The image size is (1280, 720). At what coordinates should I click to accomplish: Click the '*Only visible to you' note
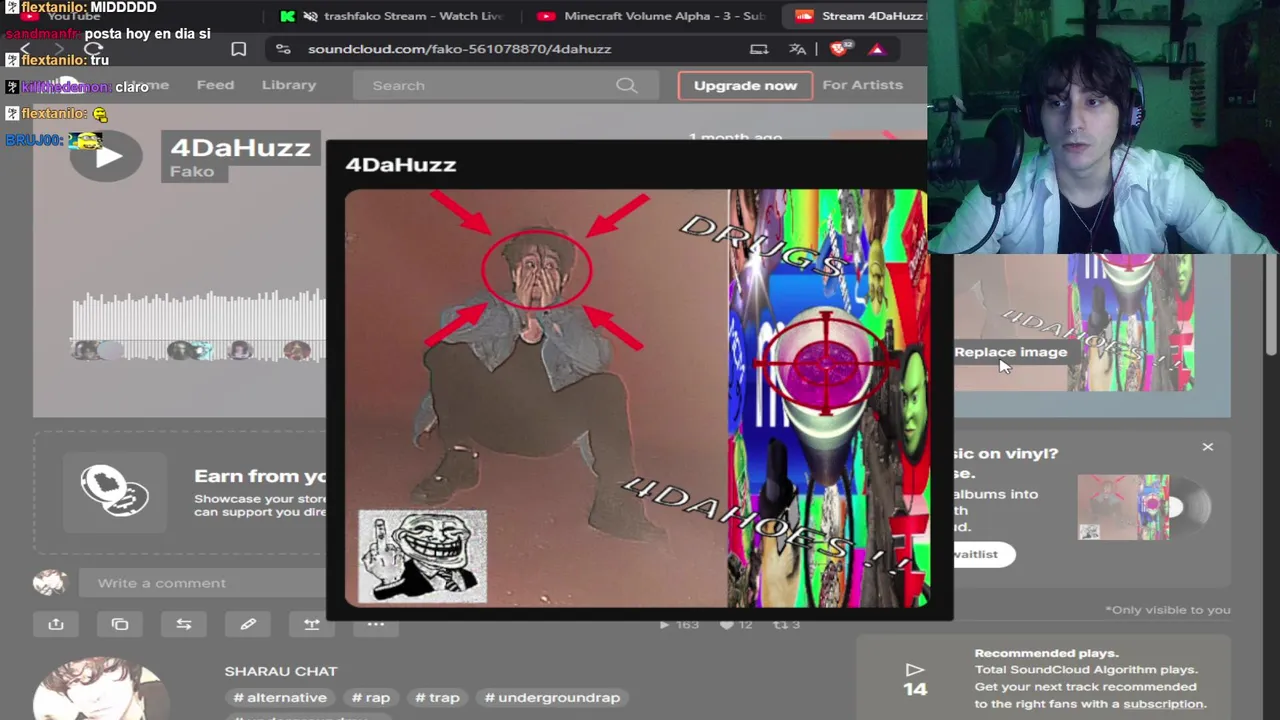point(1167,610)
